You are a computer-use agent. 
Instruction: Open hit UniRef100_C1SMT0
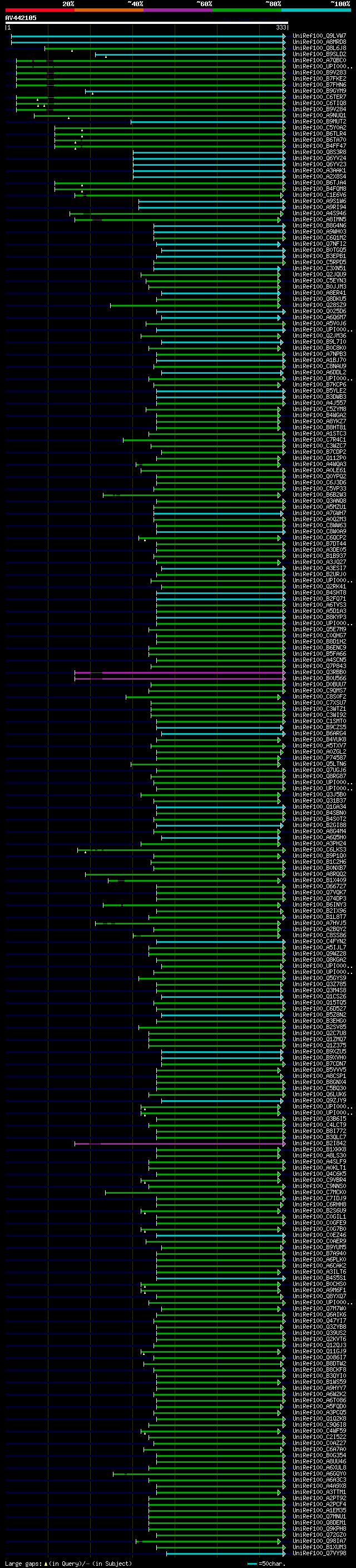point(319,721)
